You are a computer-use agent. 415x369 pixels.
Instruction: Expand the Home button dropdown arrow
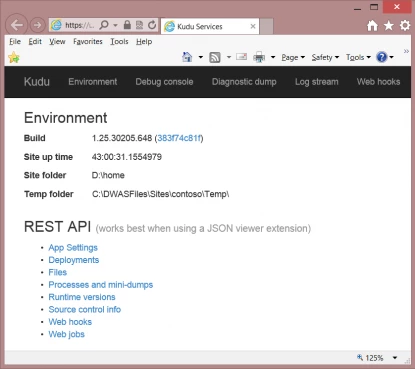(201, 57)
